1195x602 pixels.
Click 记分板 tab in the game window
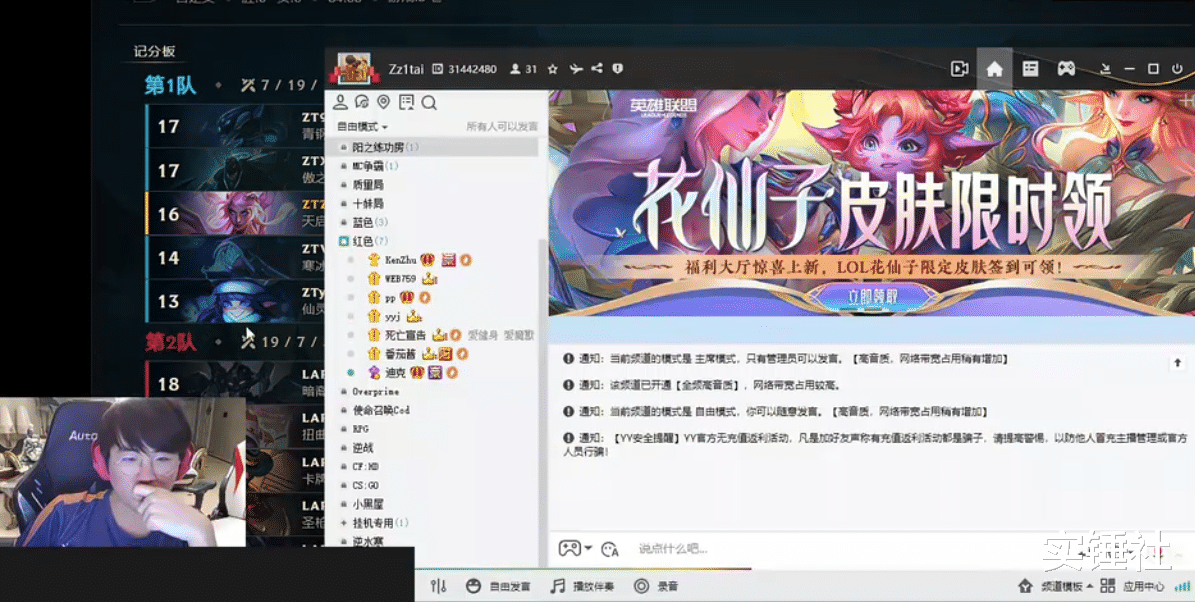tap(155, 51)
